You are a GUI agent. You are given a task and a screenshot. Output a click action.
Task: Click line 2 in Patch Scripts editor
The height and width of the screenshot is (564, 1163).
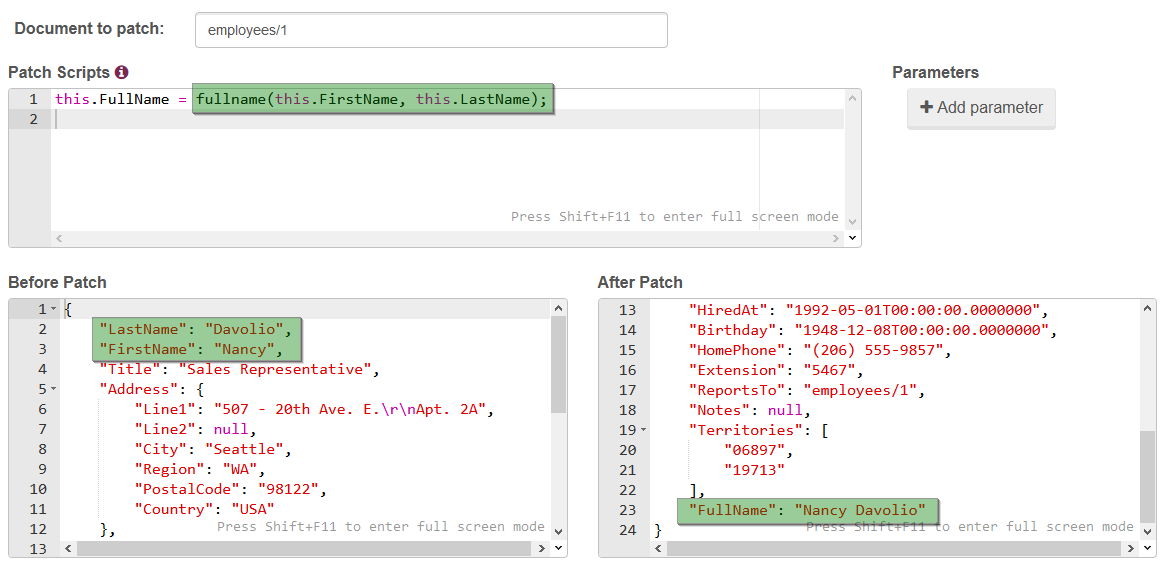448,119
